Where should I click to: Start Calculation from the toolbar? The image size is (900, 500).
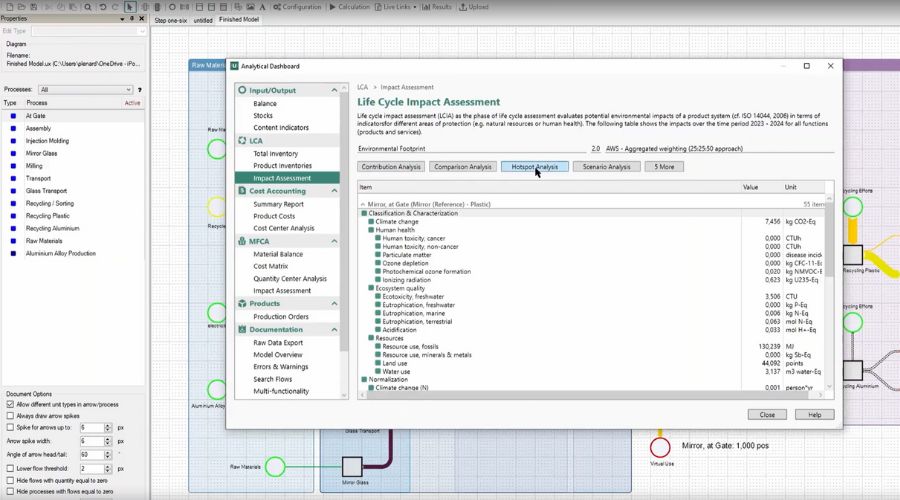click(349, 7)
